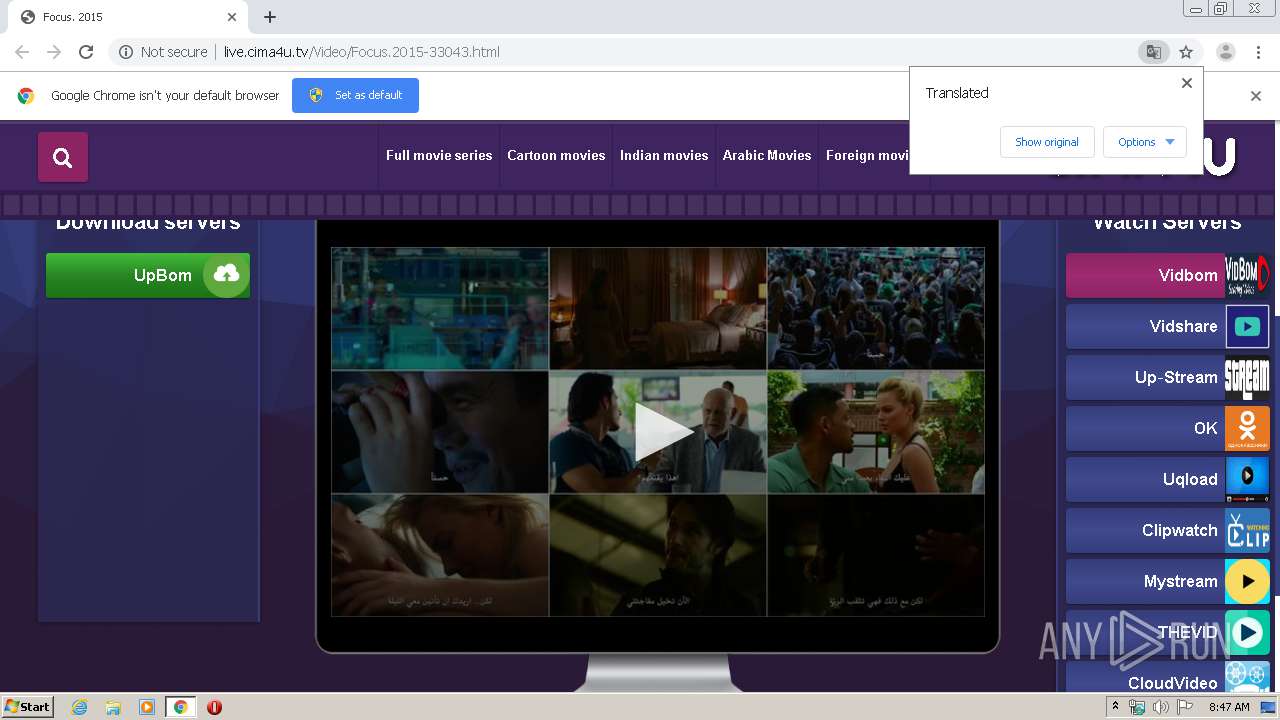Go back to the previous page
Image resolution: width=1280 pixels, height=720 pixels.
click(22, 52)
